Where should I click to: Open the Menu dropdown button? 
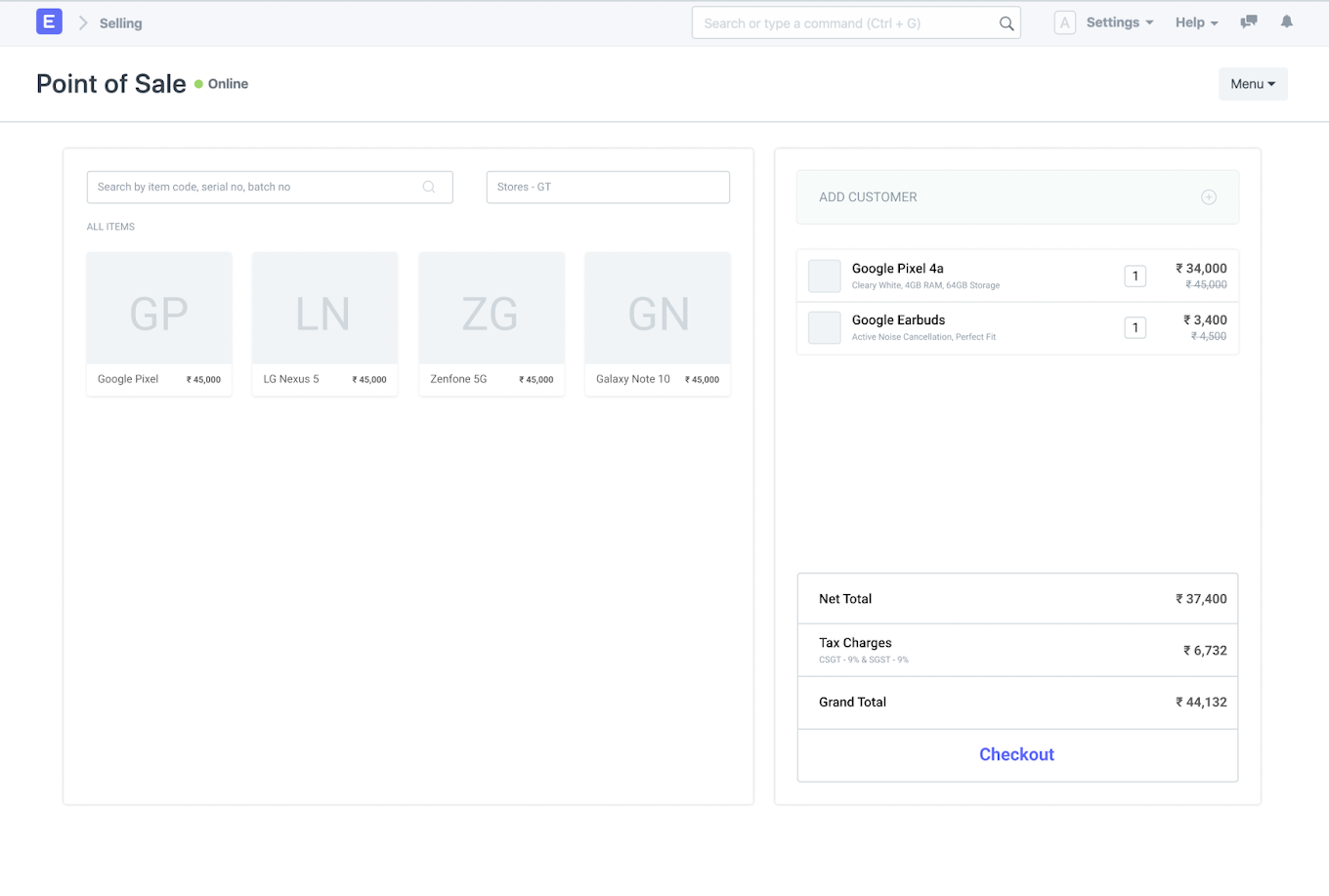tap(1253, 84)
